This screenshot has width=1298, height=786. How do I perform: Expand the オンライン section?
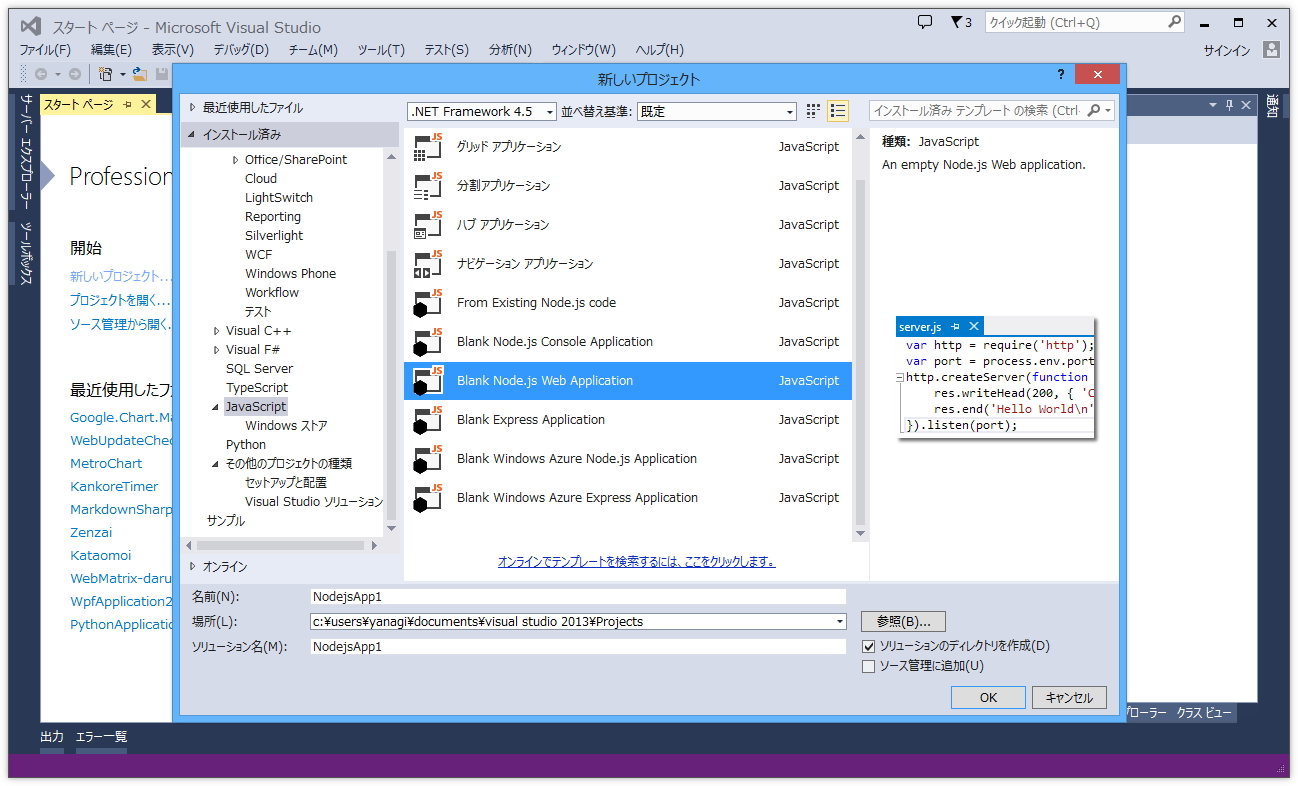(193, 567)
